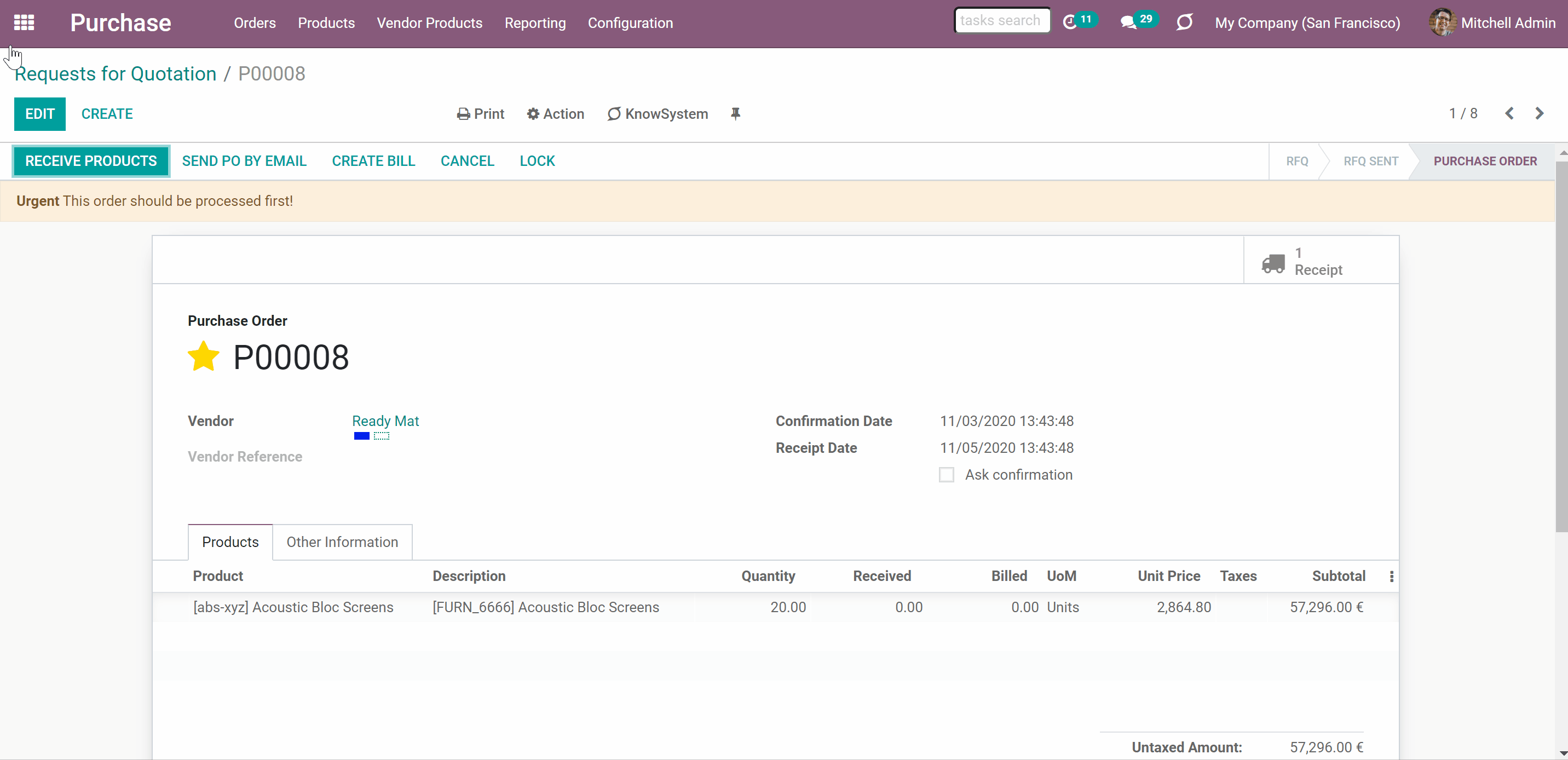The width and height of the screenshot is (1568, 760).
Task: Toggle the priority star for P00008
Action: (203, 356)
